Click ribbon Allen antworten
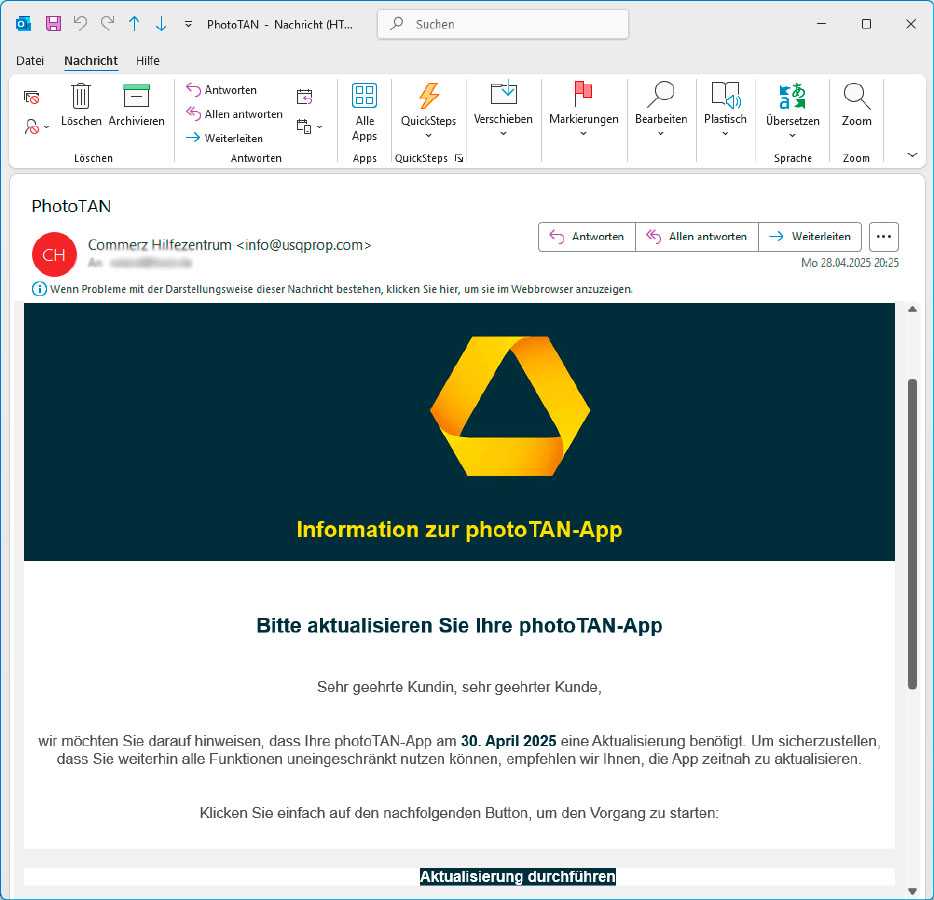The width and height of the screenshot is (934, 900). [x=234, y=114]
